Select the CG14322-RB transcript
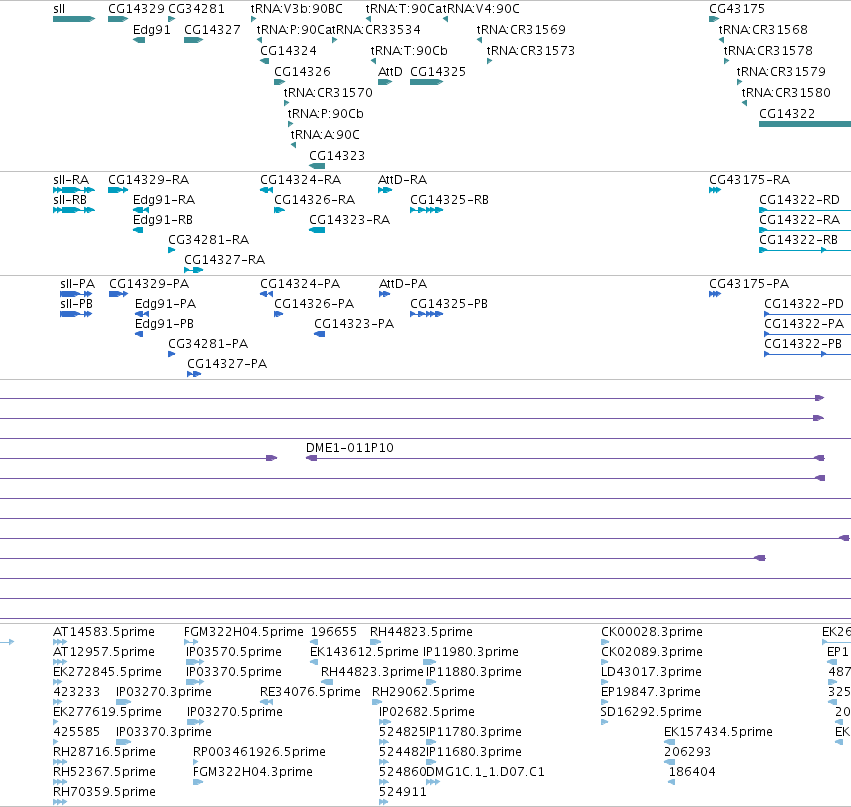Viewport: 851px width, 807px height. click(805, 250)
